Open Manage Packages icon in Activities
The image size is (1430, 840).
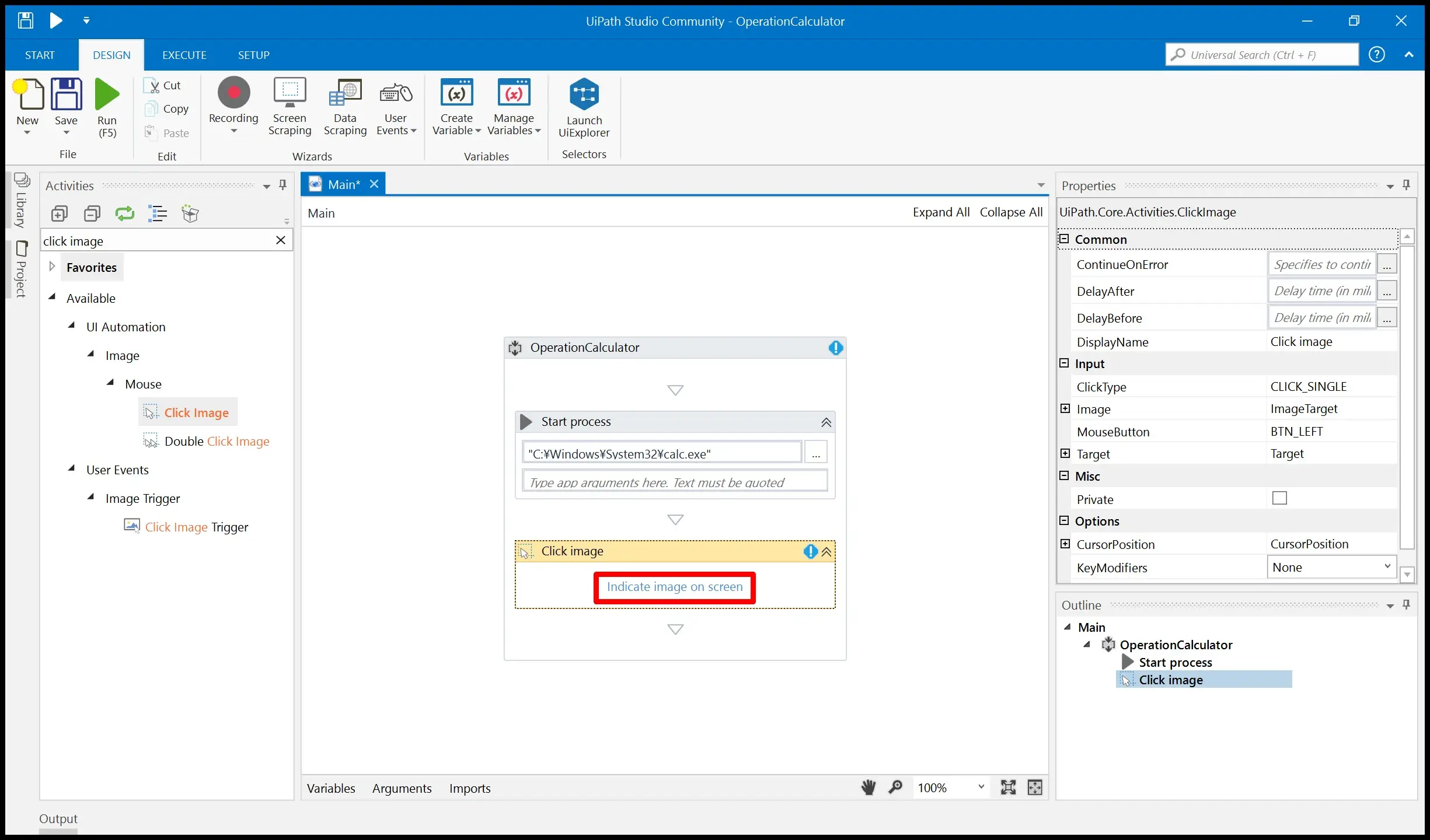190,213
